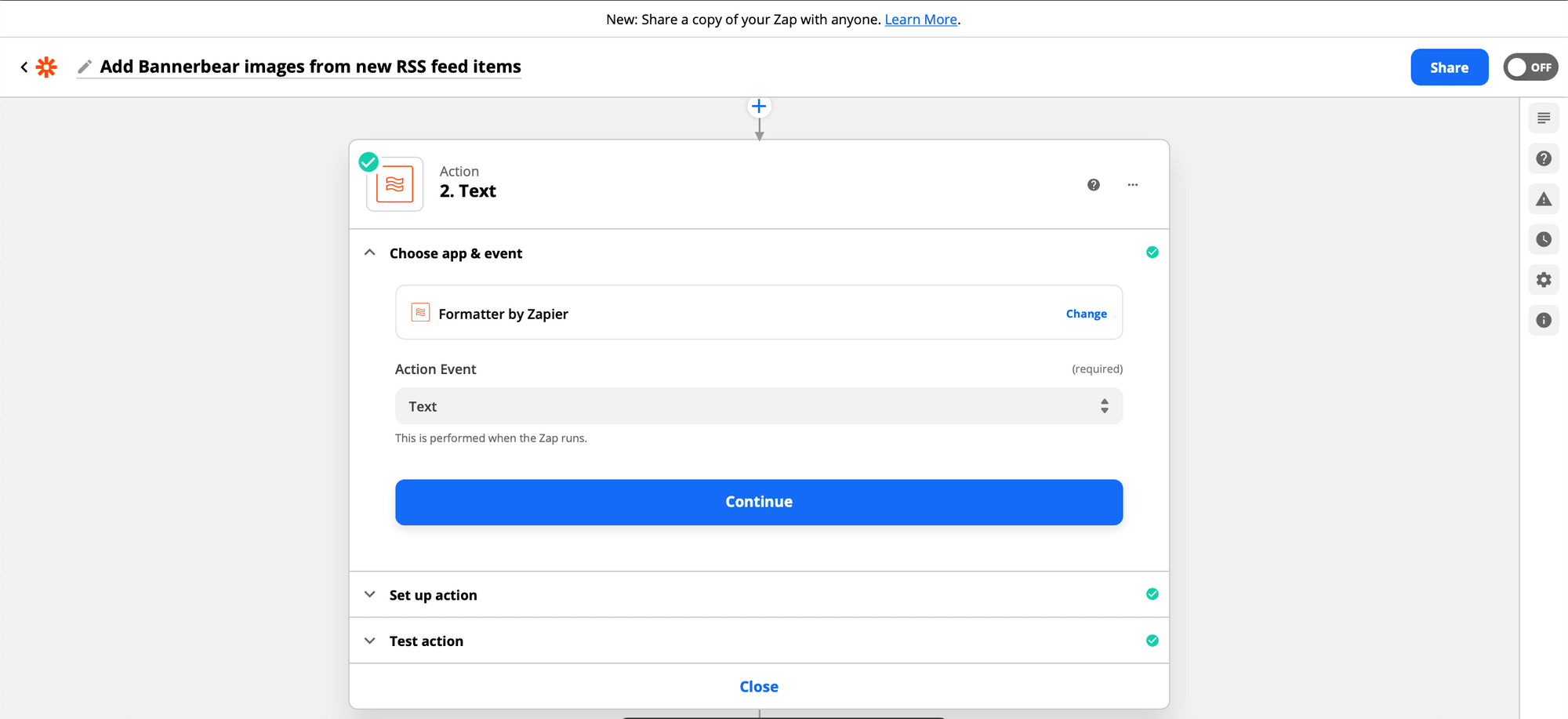Select the '2. Text' step title
Screen dimensions: 1568x719
coord(468,191)
